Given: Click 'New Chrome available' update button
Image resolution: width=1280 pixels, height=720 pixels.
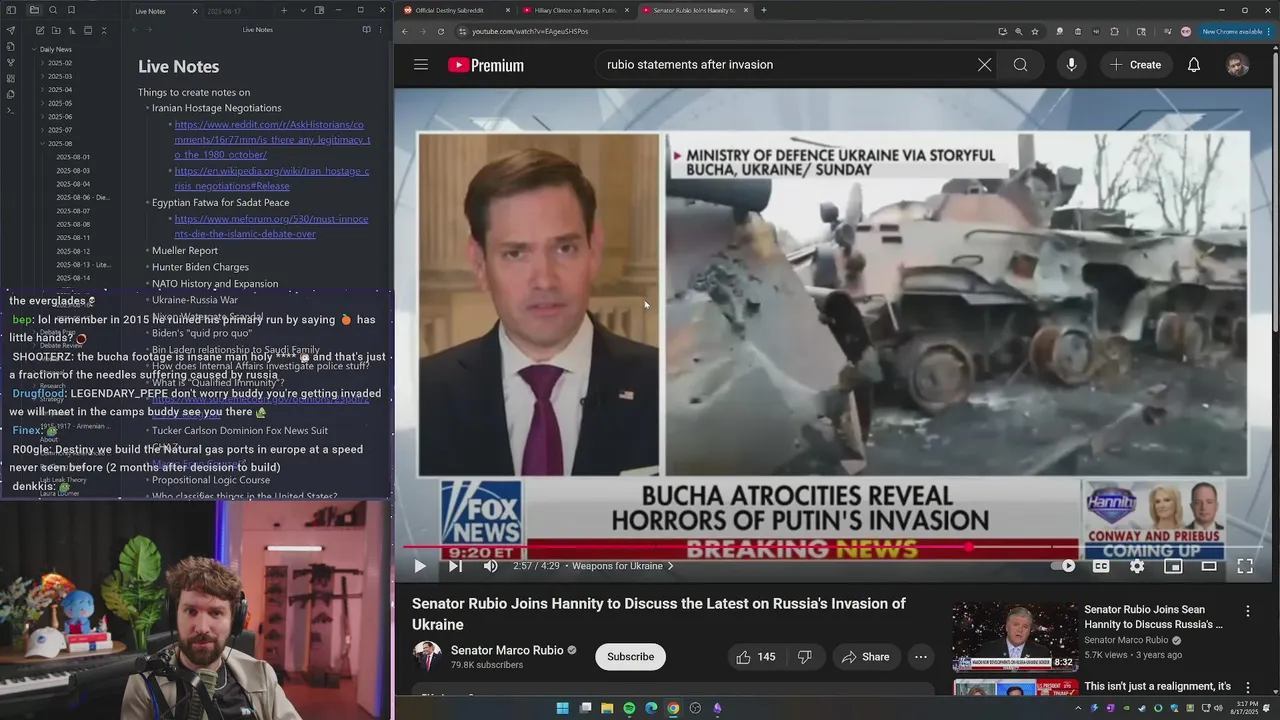Looking at the screenshot, I should (x=1237, y=31).
